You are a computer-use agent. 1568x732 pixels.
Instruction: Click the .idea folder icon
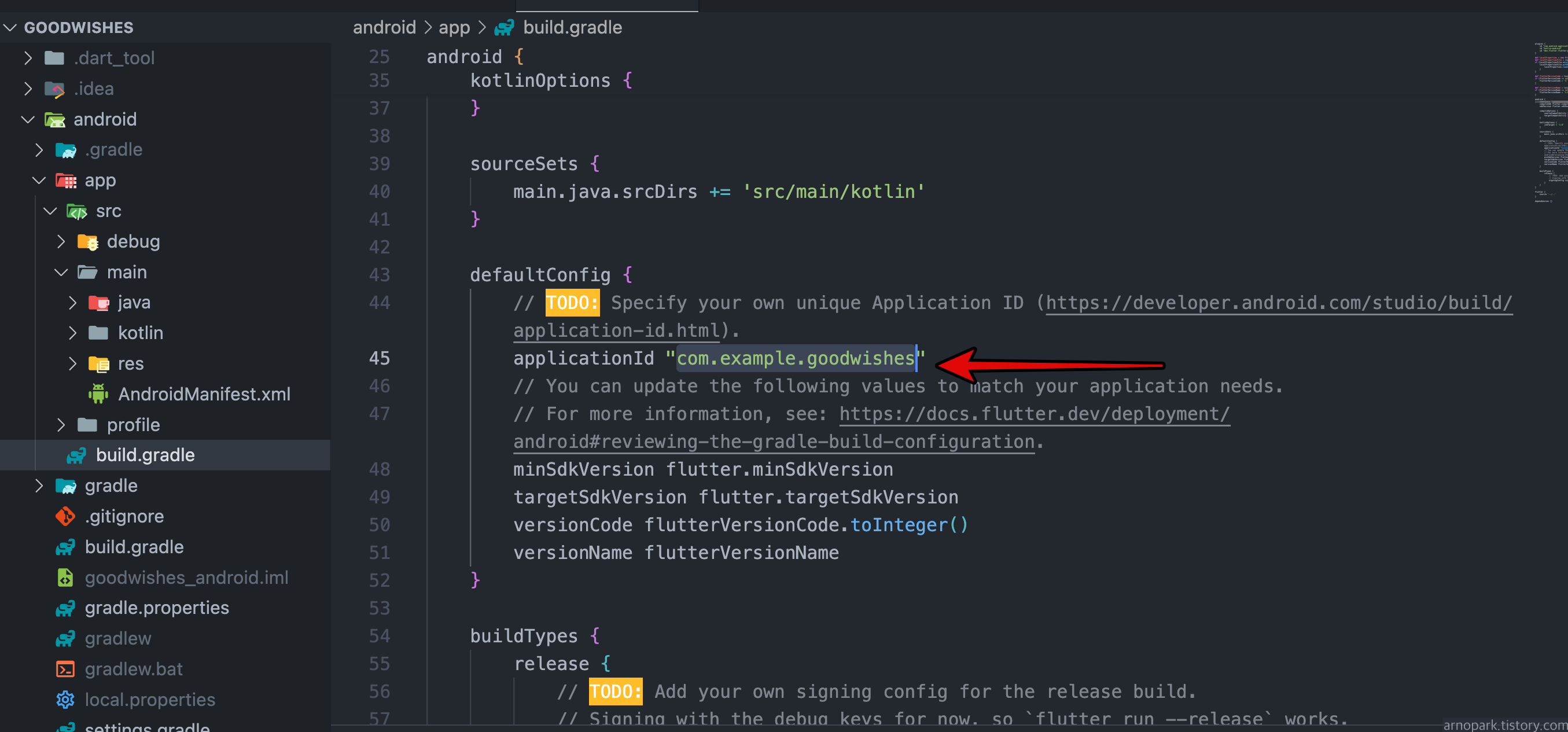[x=55, y=89]
